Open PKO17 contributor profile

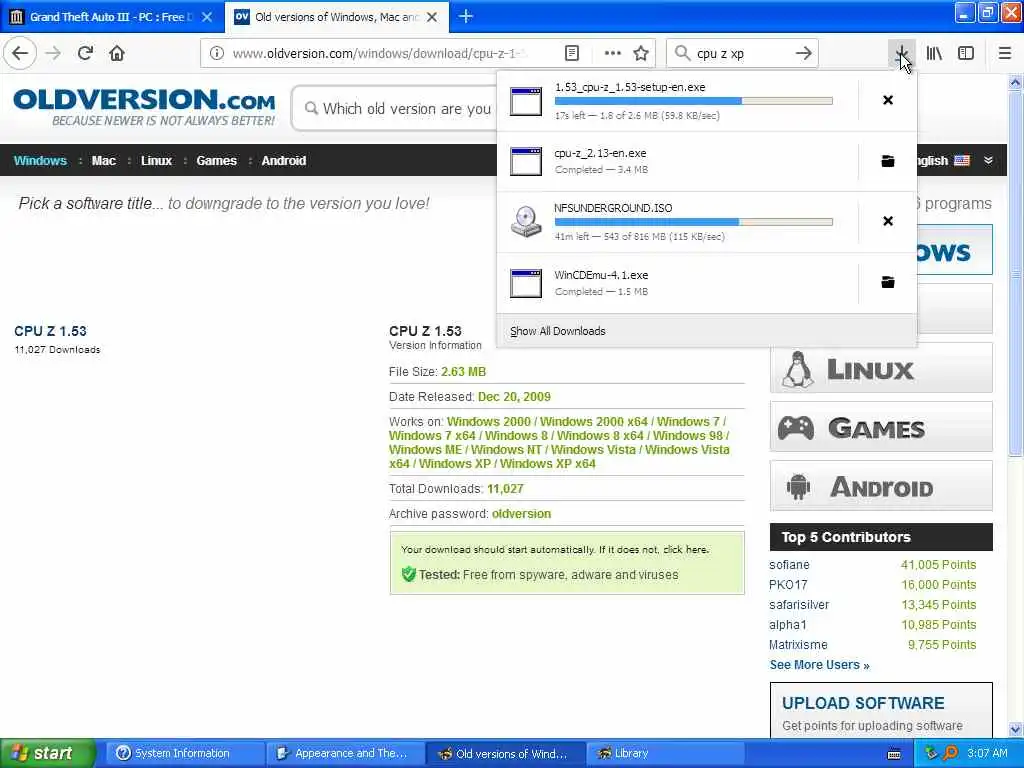tap(788, 584)
